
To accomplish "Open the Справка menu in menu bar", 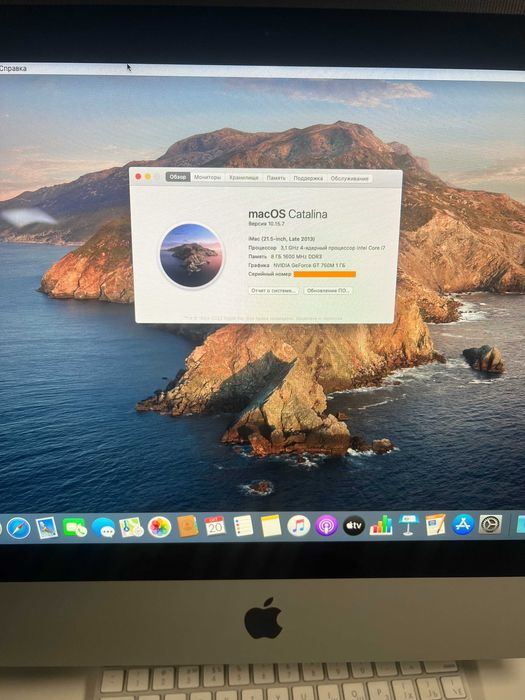I will coord(13,68).
